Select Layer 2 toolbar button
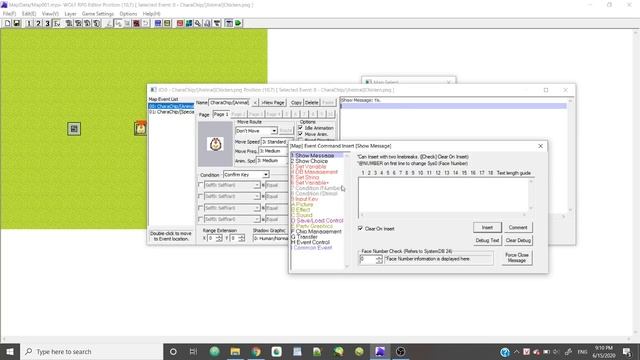This screenshot has height=360, width=640. click(38, 23)
